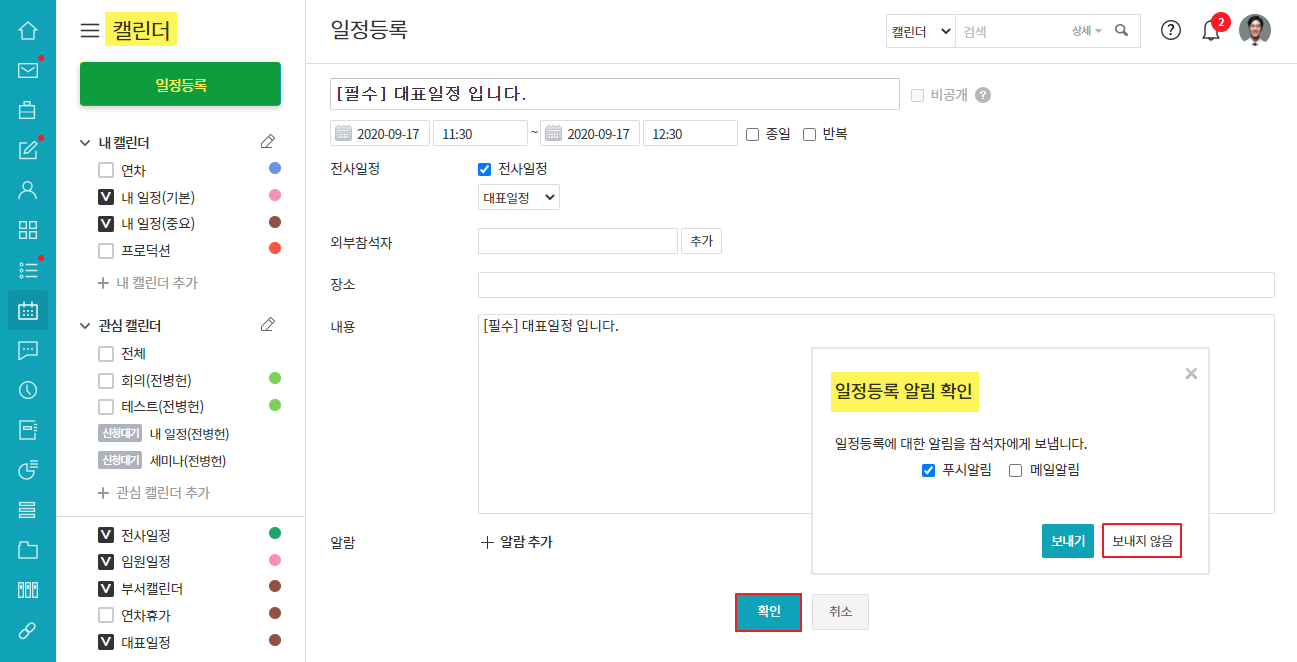
Task: Click the help question mark icon
Action: [x=1171, y=30]
